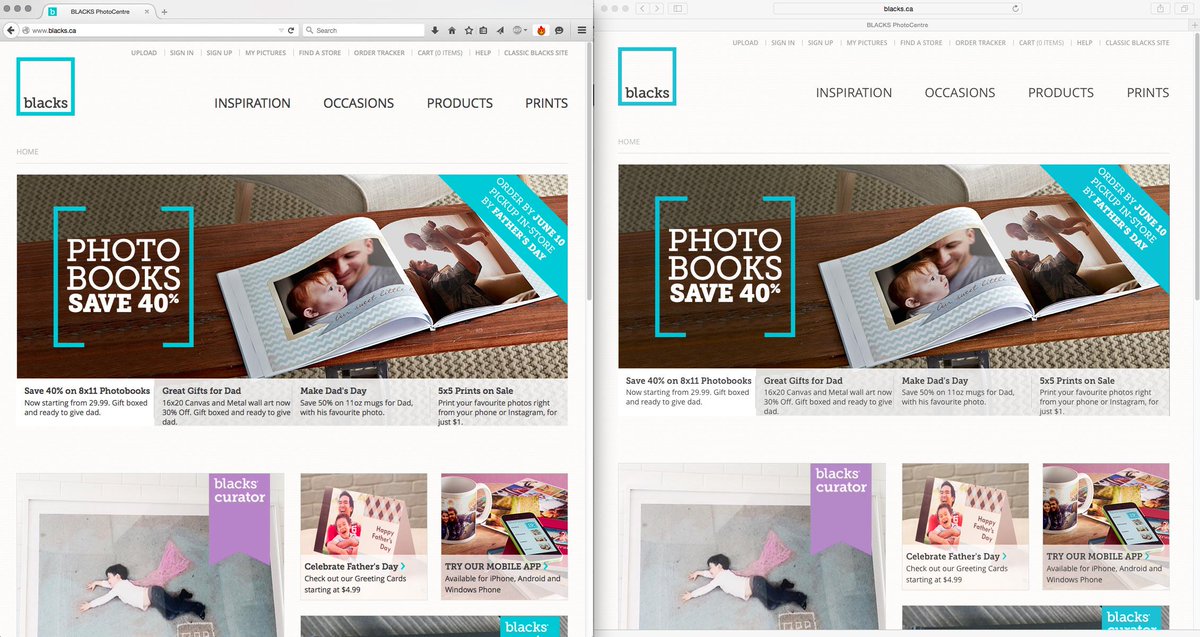This screenshot has width=1200, height=637.
Task: Expand the globe toolbar dropdown in Firefox
Action: 521,30
